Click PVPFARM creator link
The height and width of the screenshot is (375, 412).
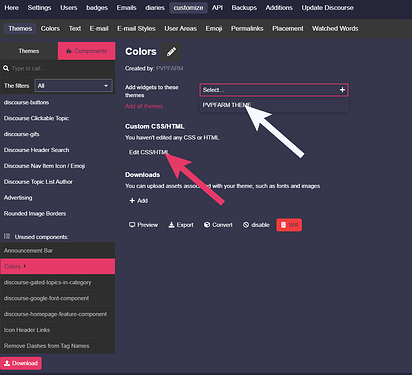click(x=169, y=68)
